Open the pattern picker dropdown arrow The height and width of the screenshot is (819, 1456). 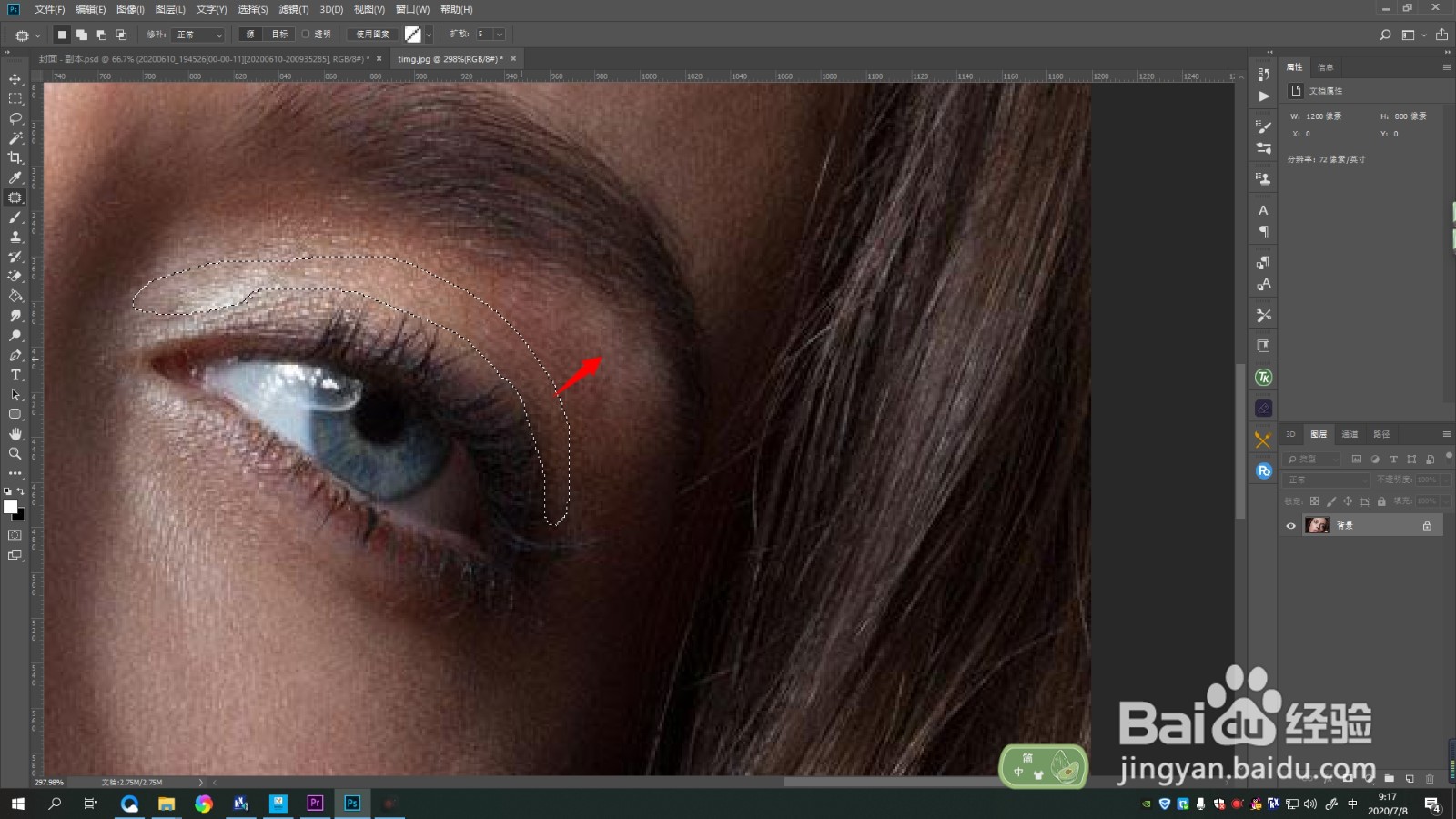[429, 35]
